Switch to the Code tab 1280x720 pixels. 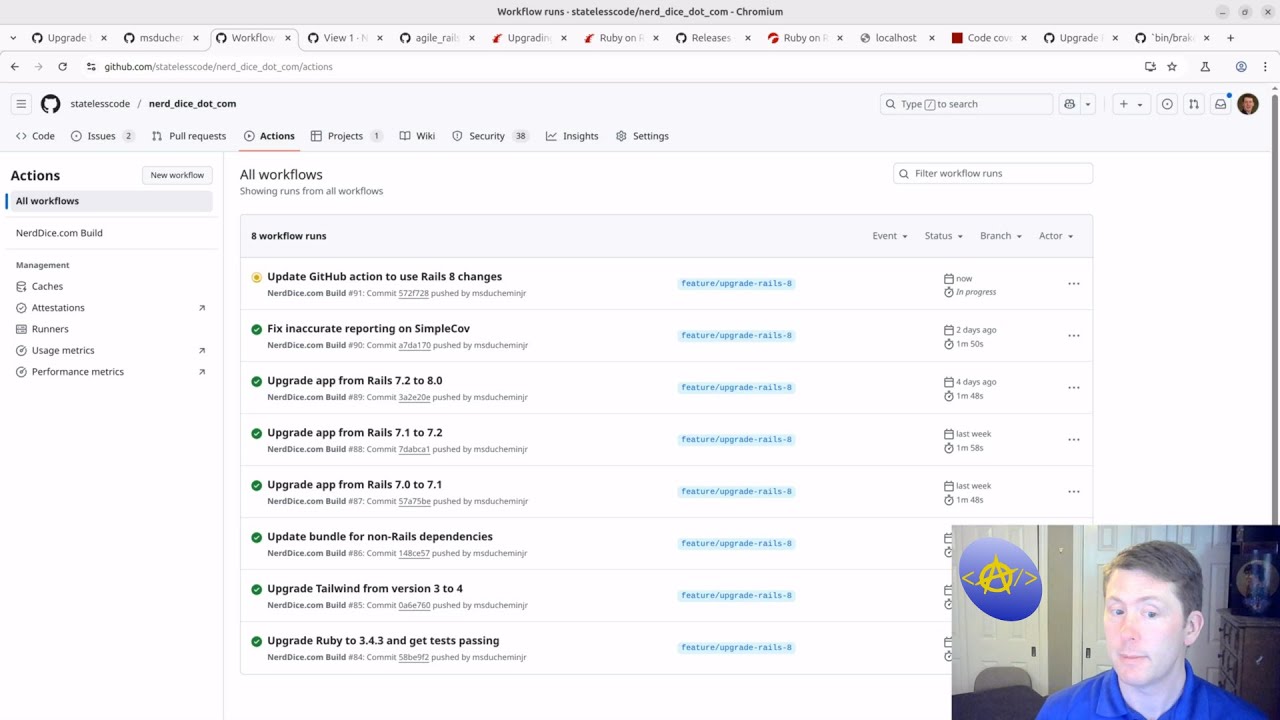[x=35, y=136]
